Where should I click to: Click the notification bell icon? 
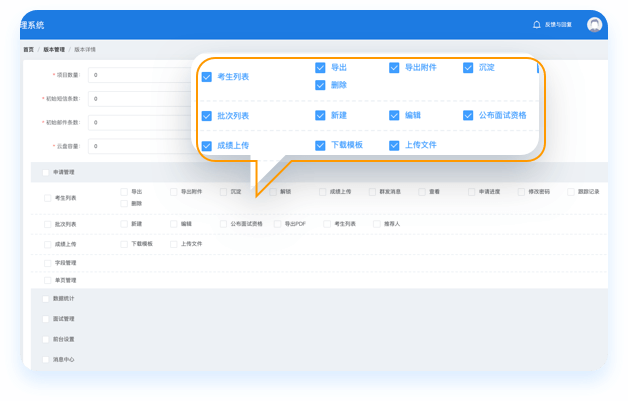tap(537, 24)
